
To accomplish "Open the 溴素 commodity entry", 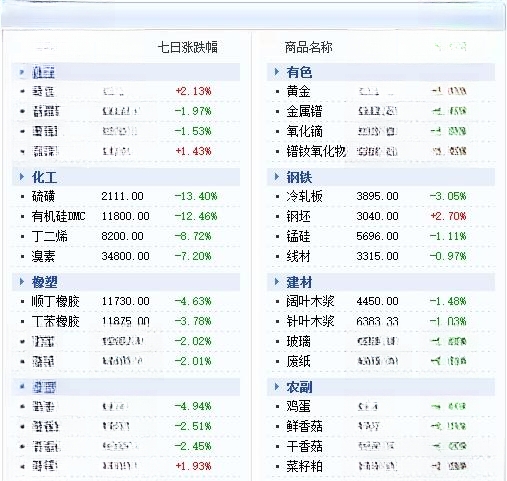I will point(43,256).
